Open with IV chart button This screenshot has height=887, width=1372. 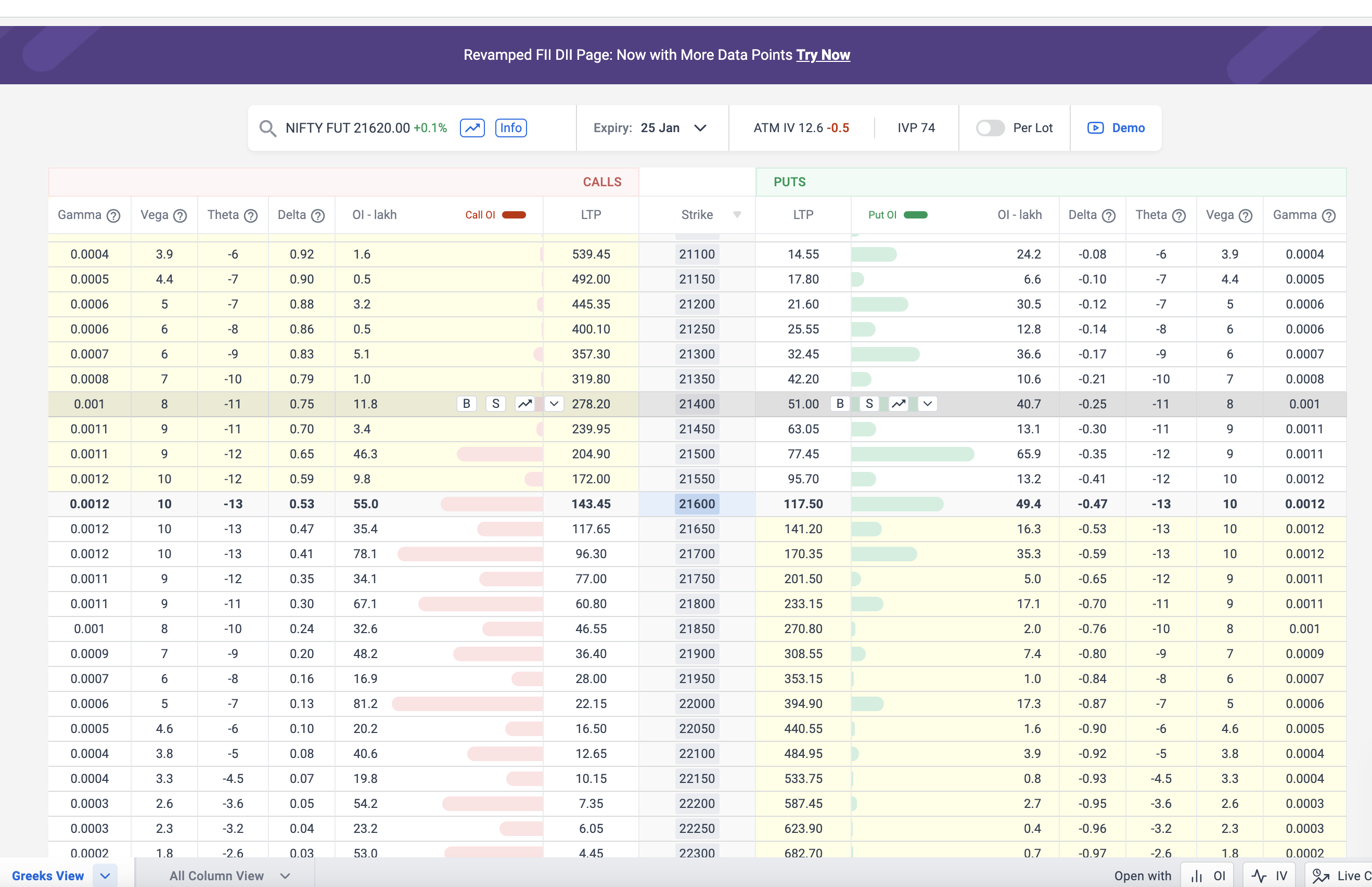point(1270,876)
